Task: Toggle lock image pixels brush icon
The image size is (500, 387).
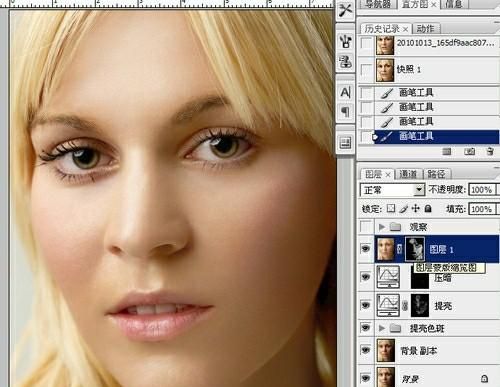Action: [403, 209]
